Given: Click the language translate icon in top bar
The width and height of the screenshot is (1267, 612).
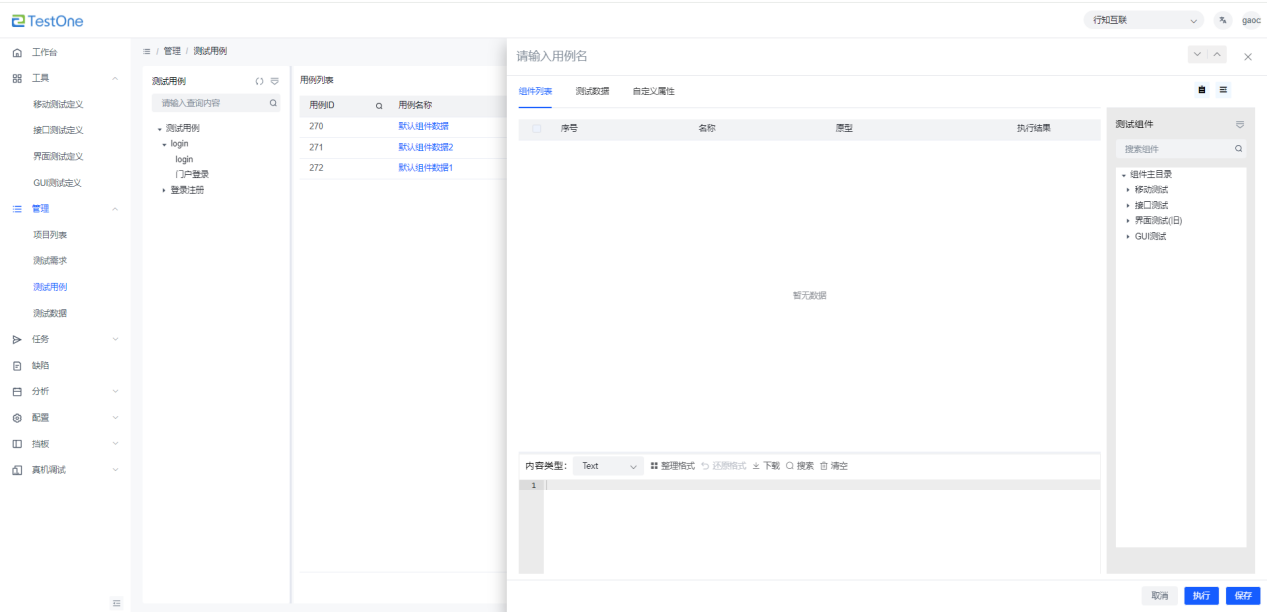Looking at the screenshot, I should (1222, 20).
